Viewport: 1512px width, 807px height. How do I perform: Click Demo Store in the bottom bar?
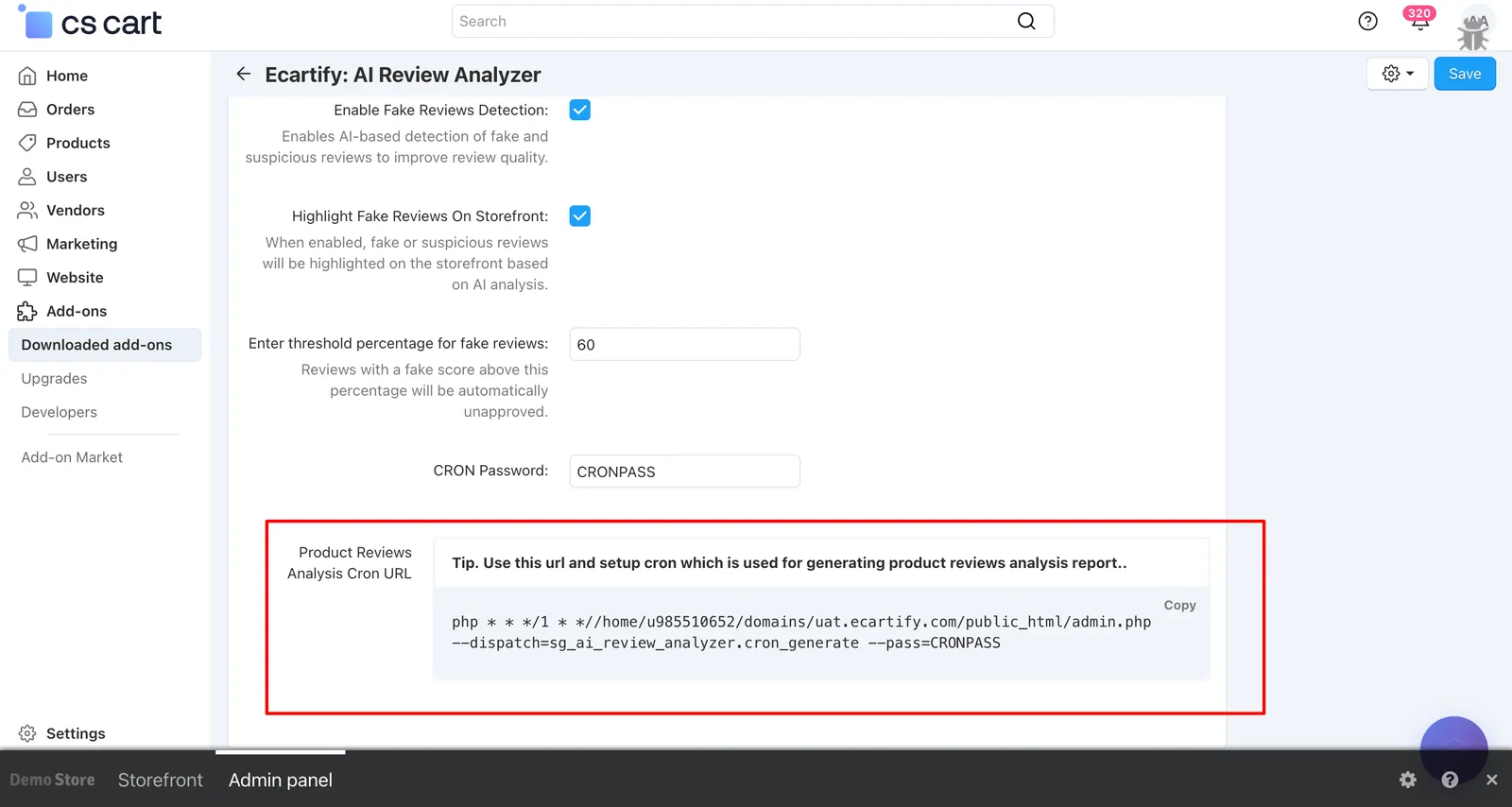[x=53, y=780]
